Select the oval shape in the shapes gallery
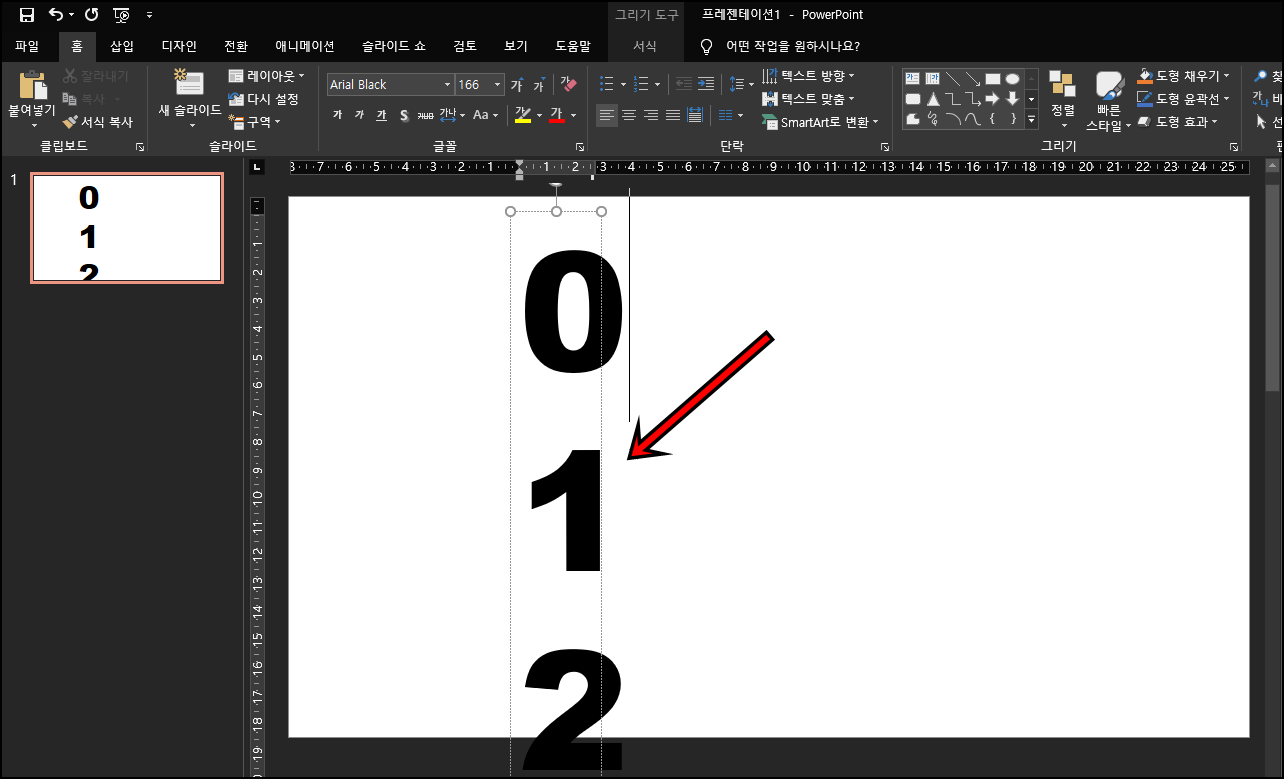The image size is (1284, 779). click(x=1013, y=78)
